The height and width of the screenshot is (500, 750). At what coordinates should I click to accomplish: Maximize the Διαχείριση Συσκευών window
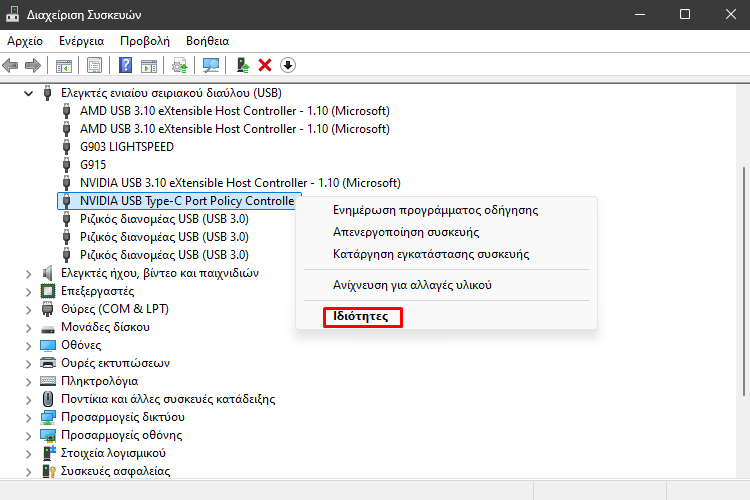[x=685, y=14]
